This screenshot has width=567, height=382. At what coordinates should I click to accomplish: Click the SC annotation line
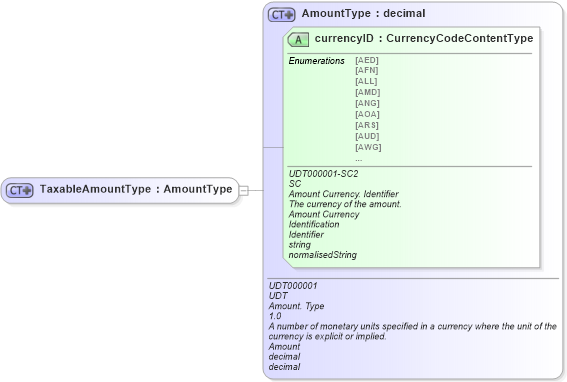[x=295, y=184]
